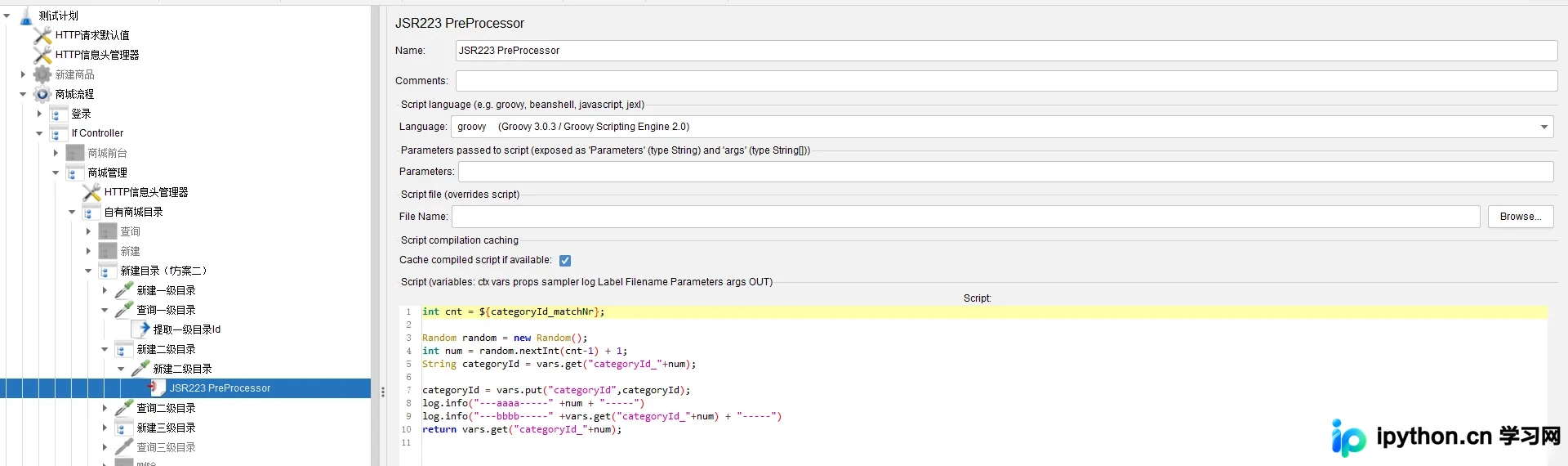The height and width of the screenshot is (466, 1568).
Task: Click the Browse... button
Action: click(x=1521, y=217)
